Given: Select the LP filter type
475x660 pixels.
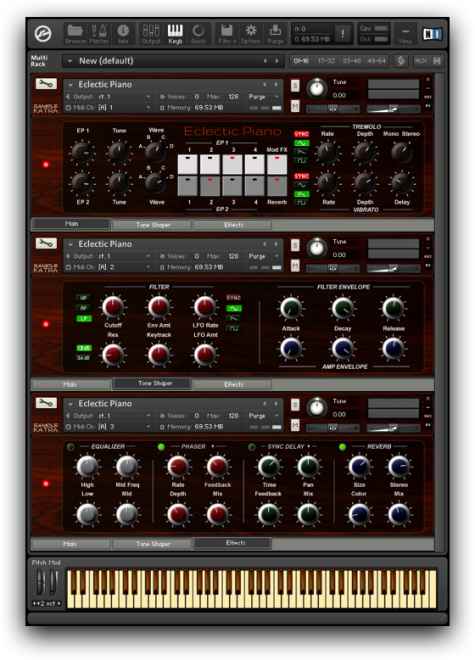Looking at the screenshot, I should [83, 318].
